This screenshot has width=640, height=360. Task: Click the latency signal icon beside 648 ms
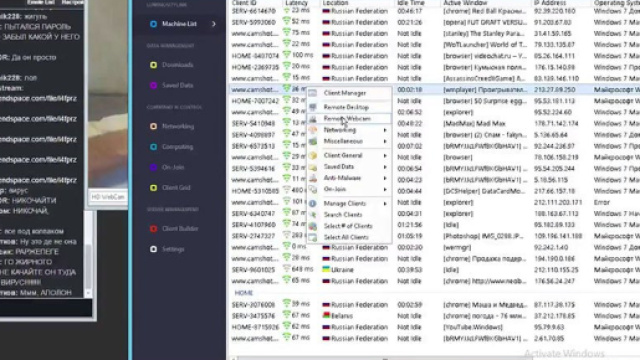click(287, 269)
